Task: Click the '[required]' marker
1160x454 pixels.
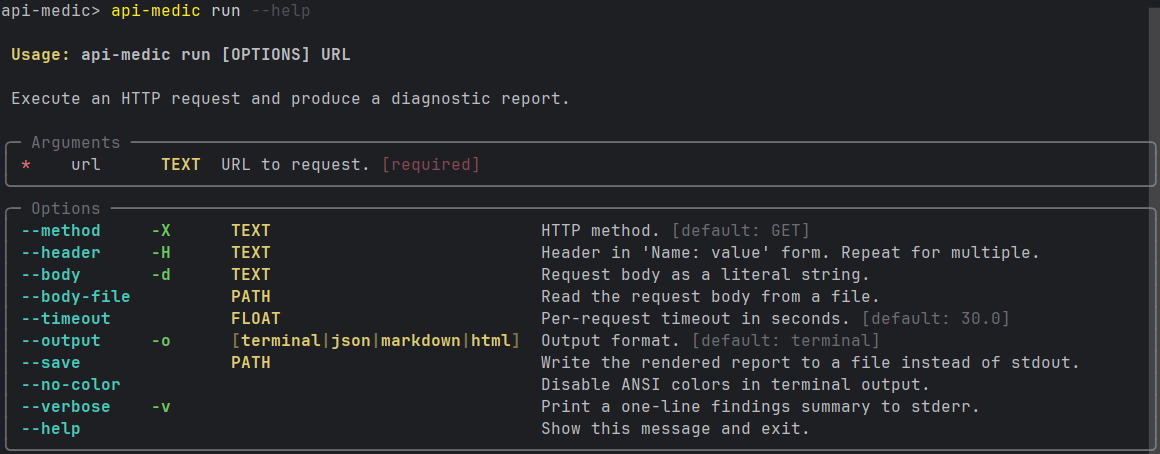Action: [x=431, y=165]
